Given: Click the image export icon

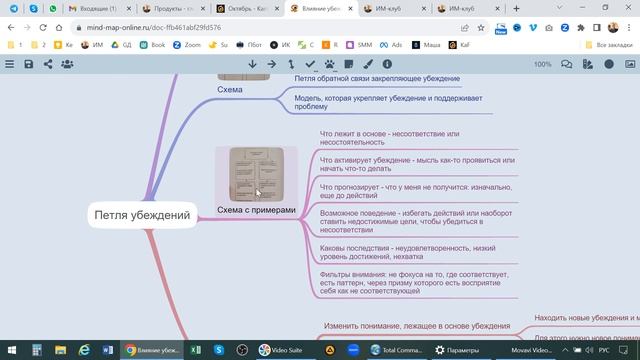Looking at the screenshot, I should [x=630, y=64].
